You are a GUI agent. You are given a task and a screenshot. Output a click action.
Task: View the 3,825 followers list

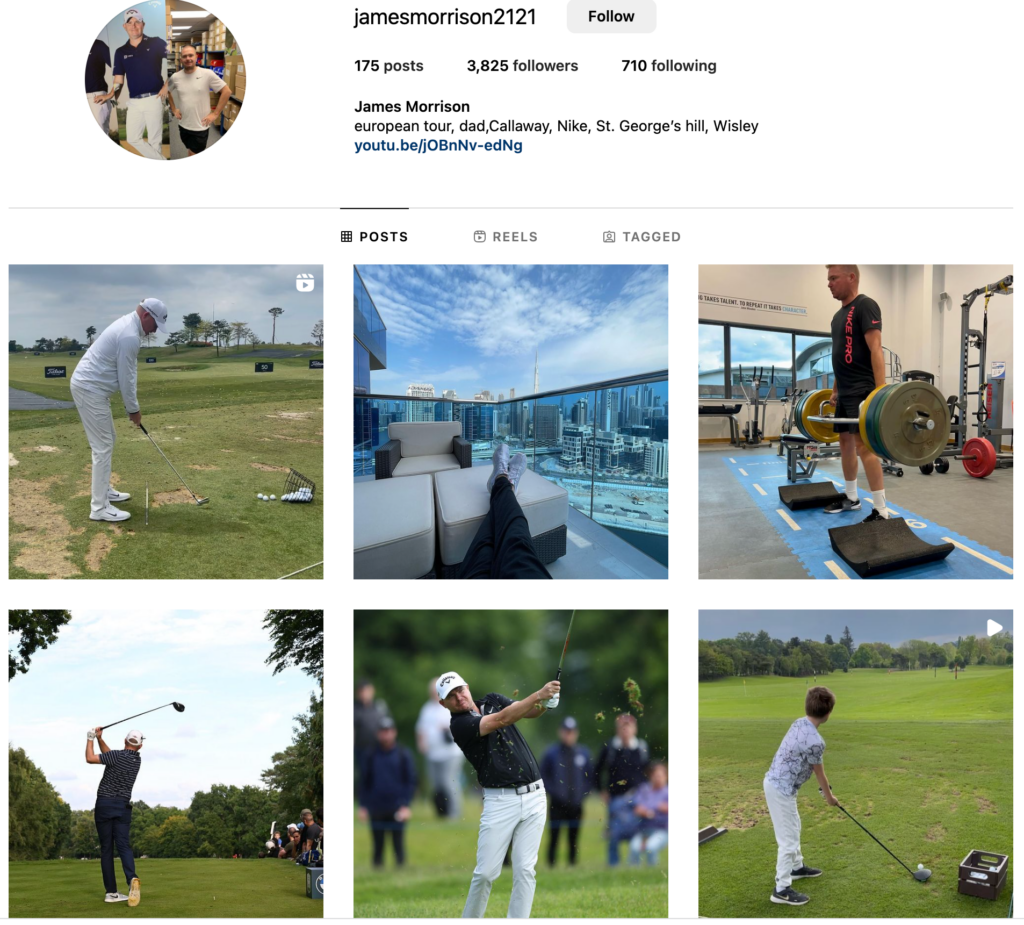click(522, 66)
